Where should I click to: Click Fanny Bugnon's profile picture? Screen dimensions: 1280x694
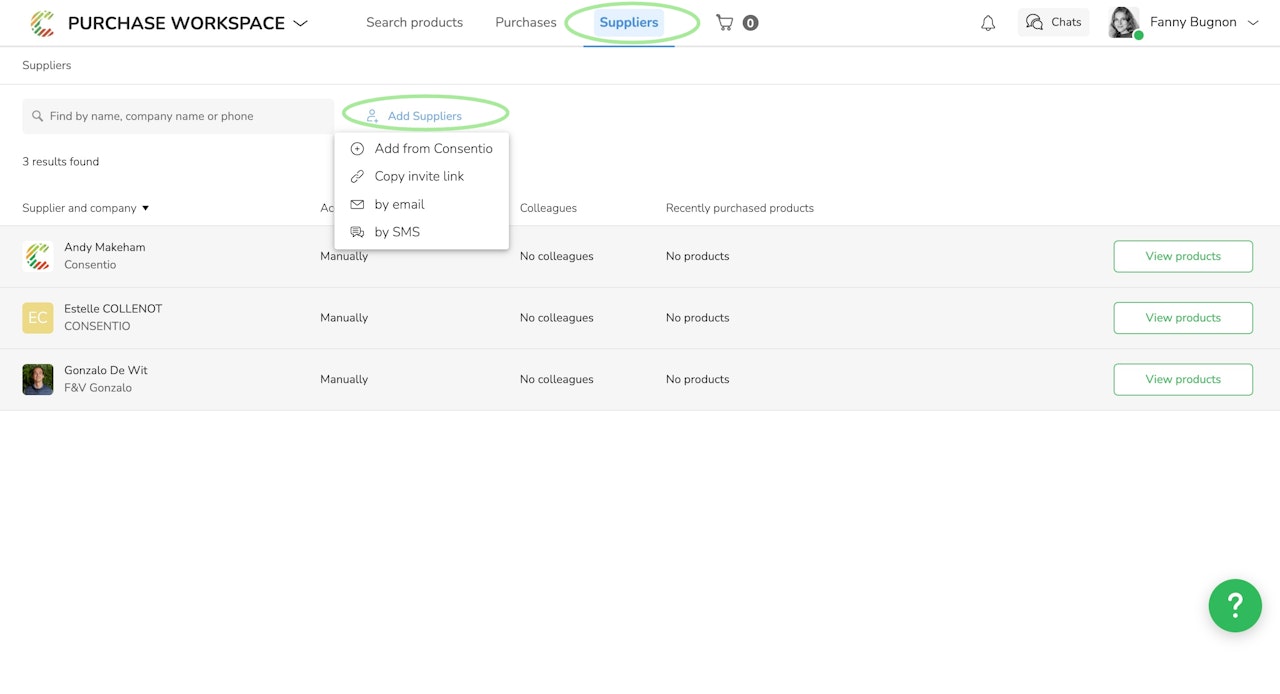click(x=1124, y=22)
